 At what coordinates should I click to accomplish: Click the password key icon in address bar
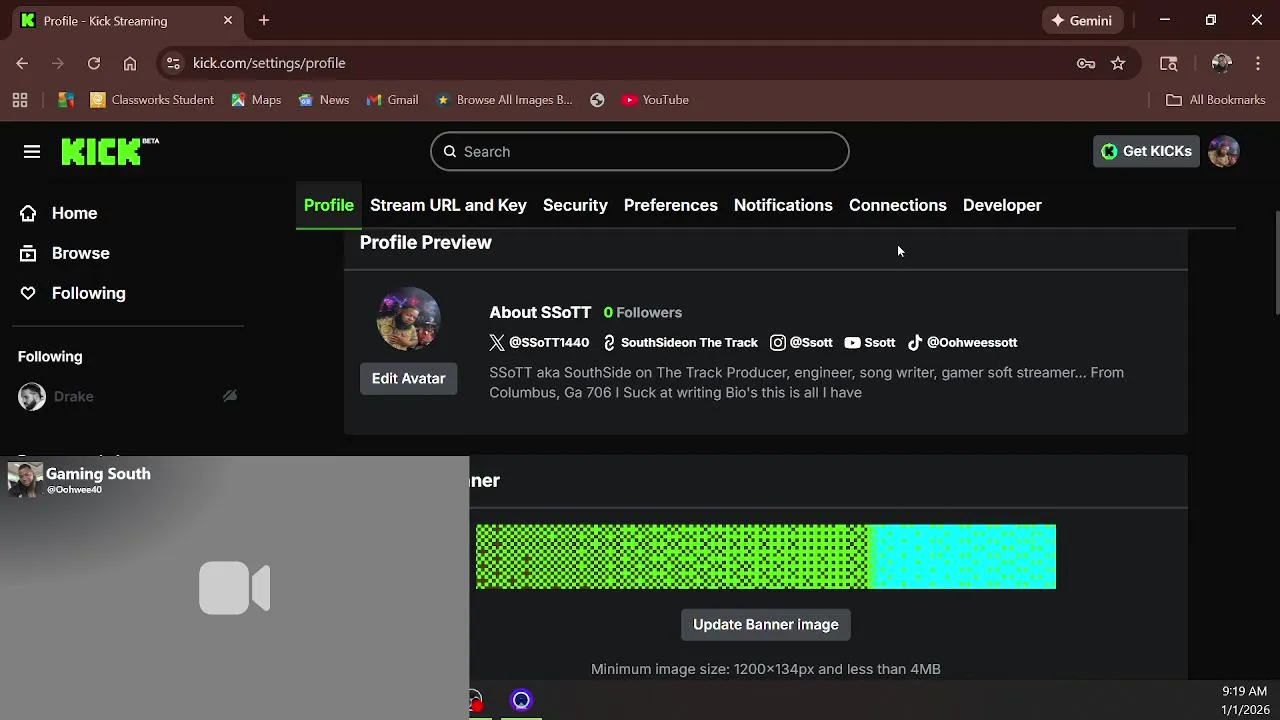coord(1086,63)
